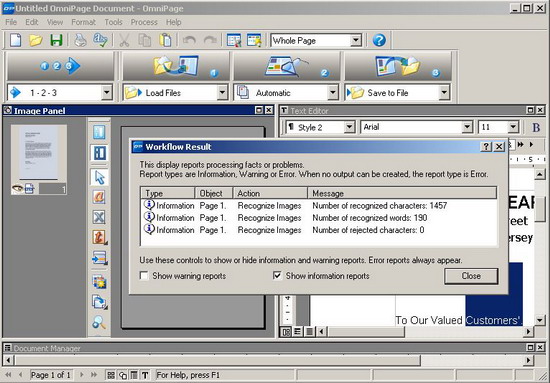Click the Export step 3 button

point(397,66)
